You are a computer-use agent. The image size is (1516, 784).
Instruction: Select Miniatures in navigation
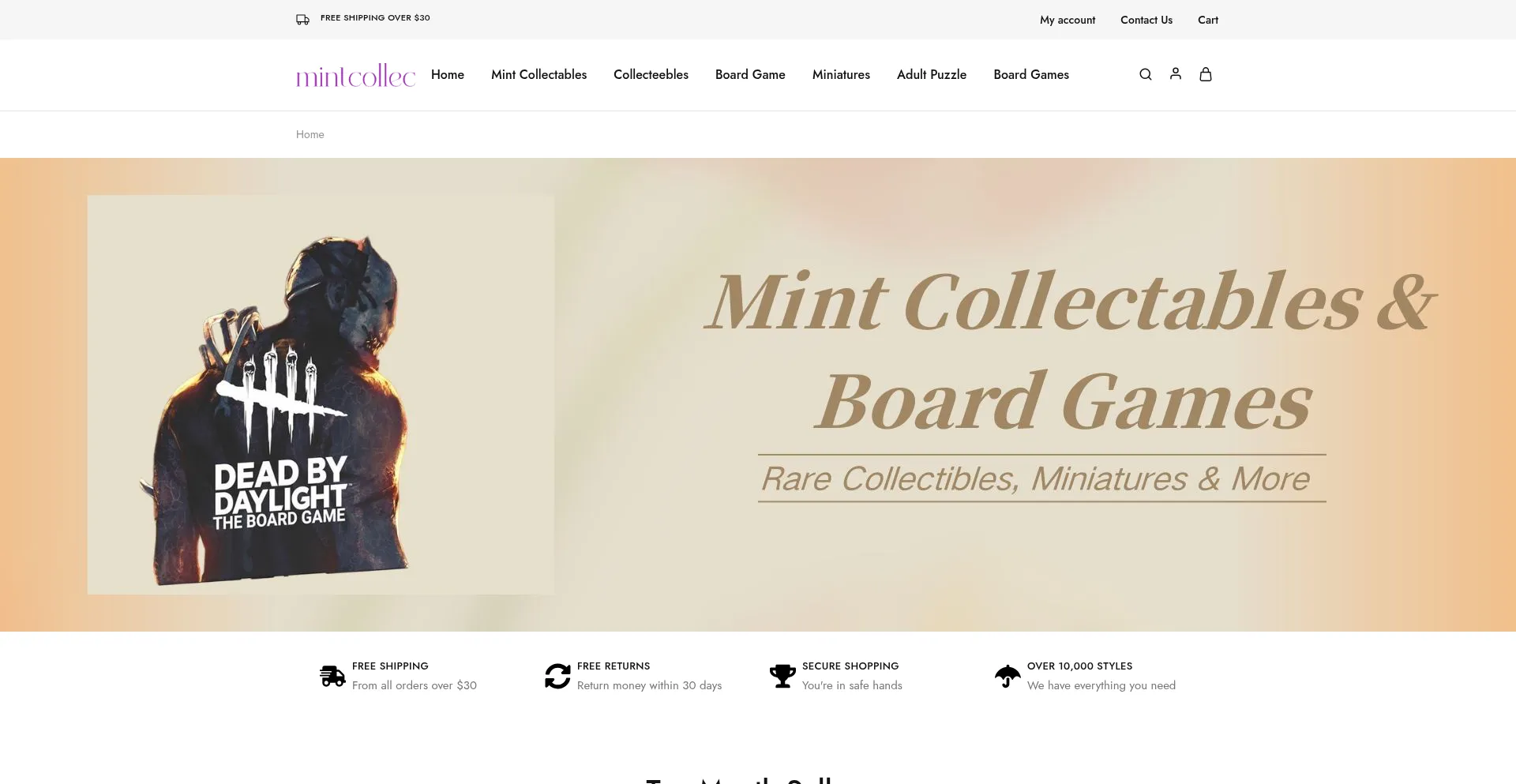[841, 74]
